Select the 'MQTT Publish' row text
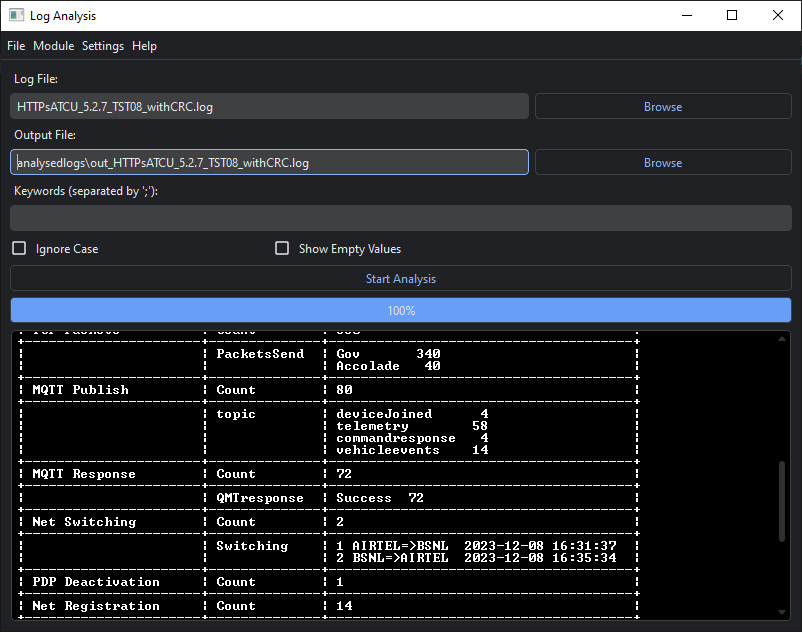 click(80, 390)
